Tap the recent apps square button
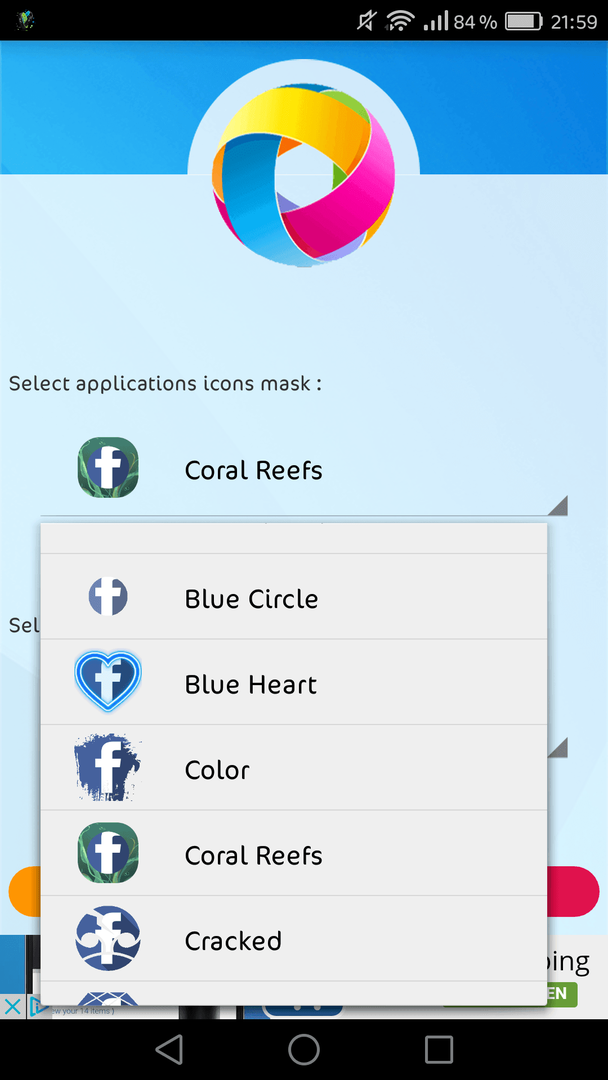608x1080 pixels. pyautogui.click(x=439, y=1050)
